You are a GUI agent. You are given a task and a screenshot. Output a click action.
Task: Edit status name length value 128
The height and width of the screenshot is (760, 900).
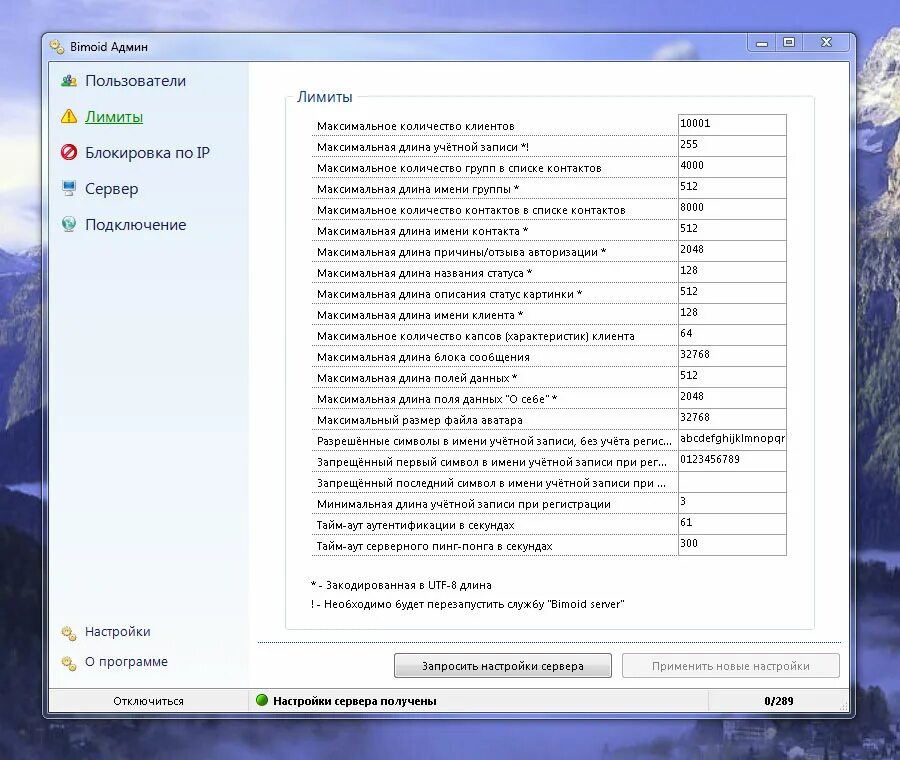tap(732, 272)
